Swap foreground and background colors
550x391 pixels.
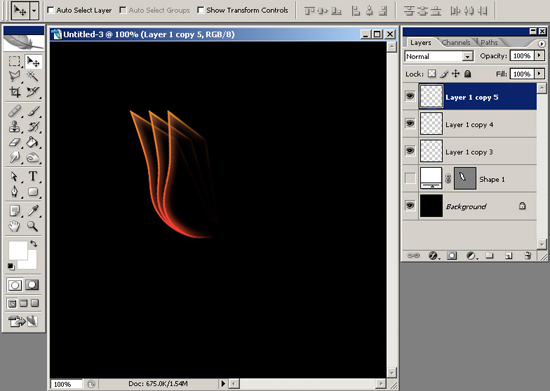(x=33, y=243)
